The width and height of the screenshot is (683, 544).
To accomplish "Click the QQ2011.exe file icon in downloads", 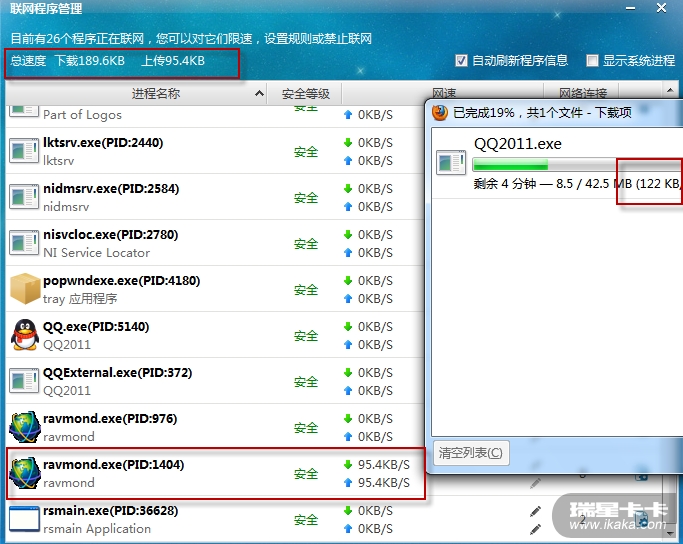I will tap(451, 163).
